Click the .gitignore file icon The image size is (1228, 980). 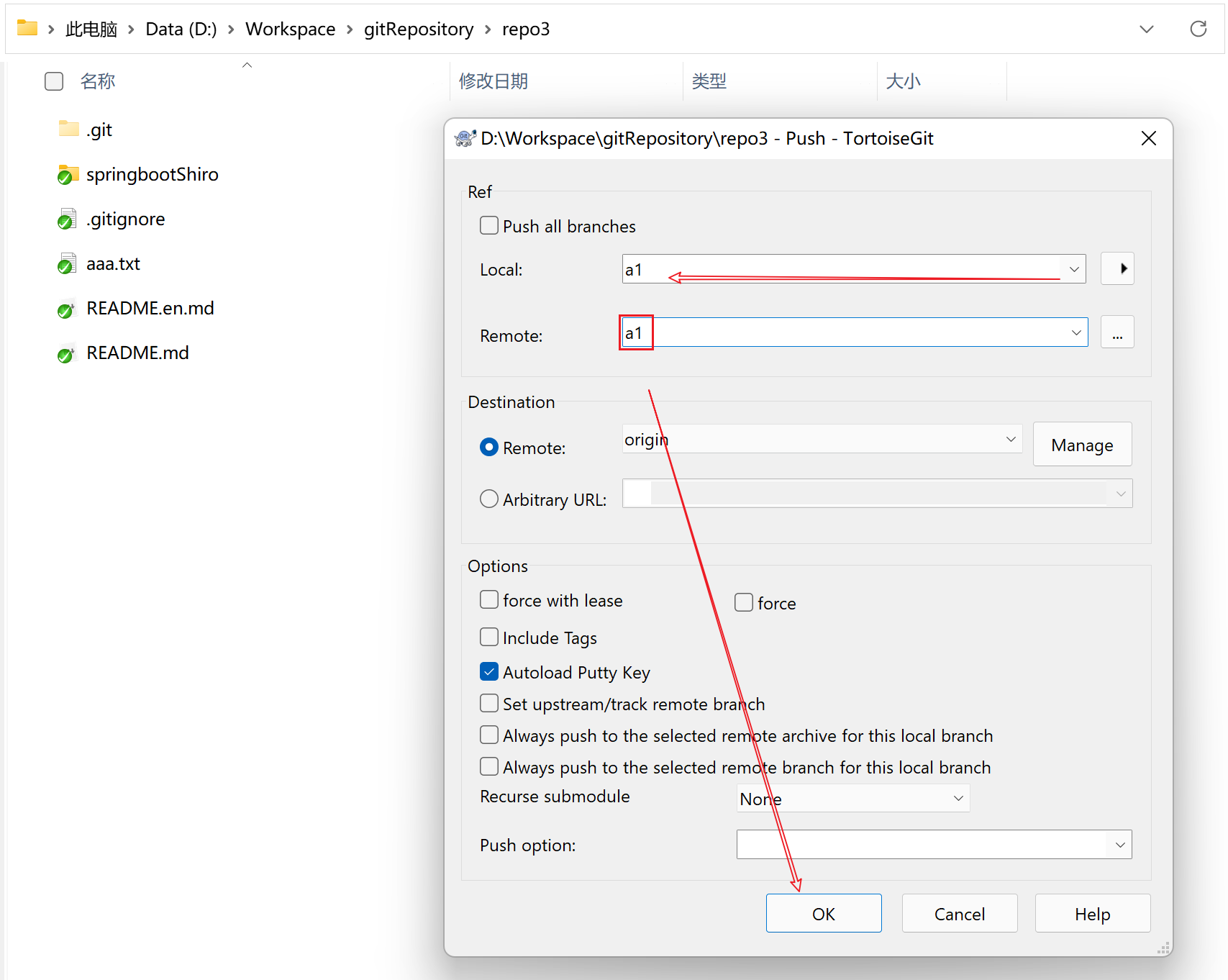pyautogui.click(x=67, y=219)
